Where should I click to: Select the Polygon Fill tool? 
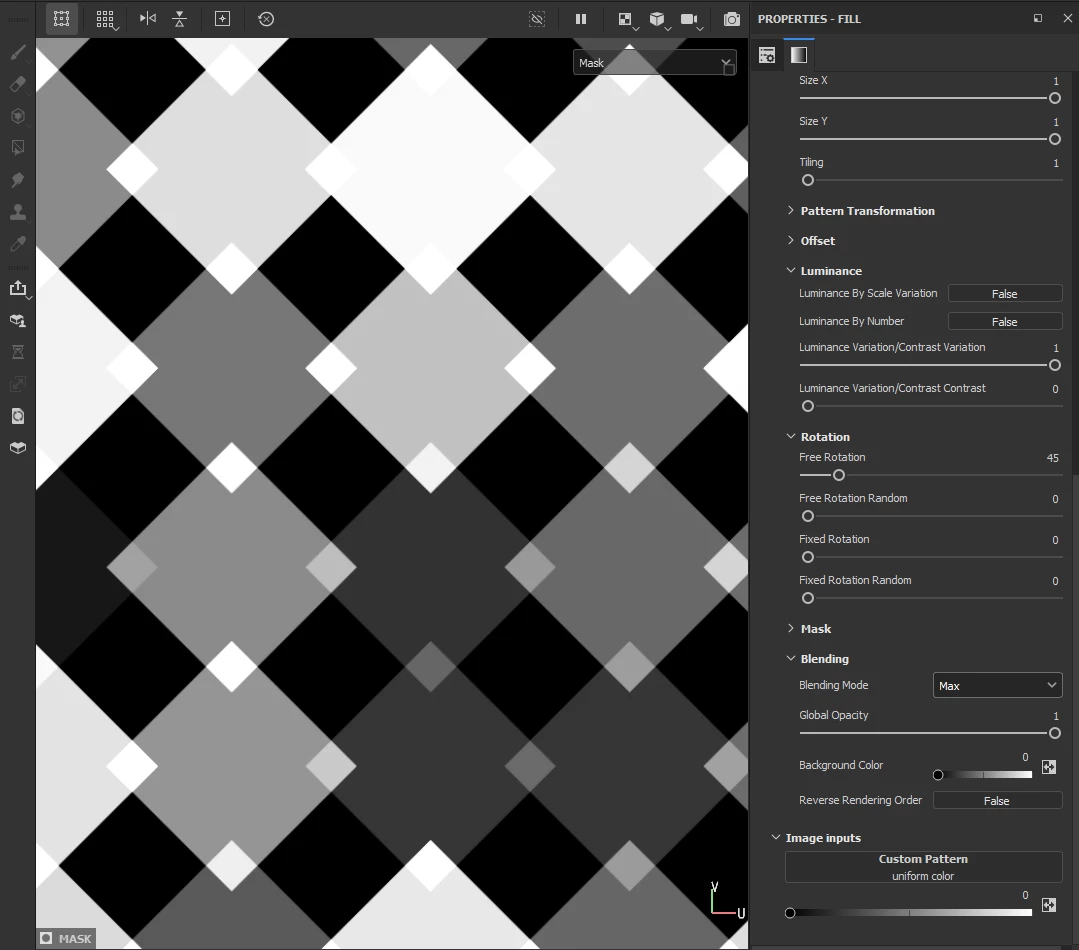pyautogui.click(x=18, y=147)
